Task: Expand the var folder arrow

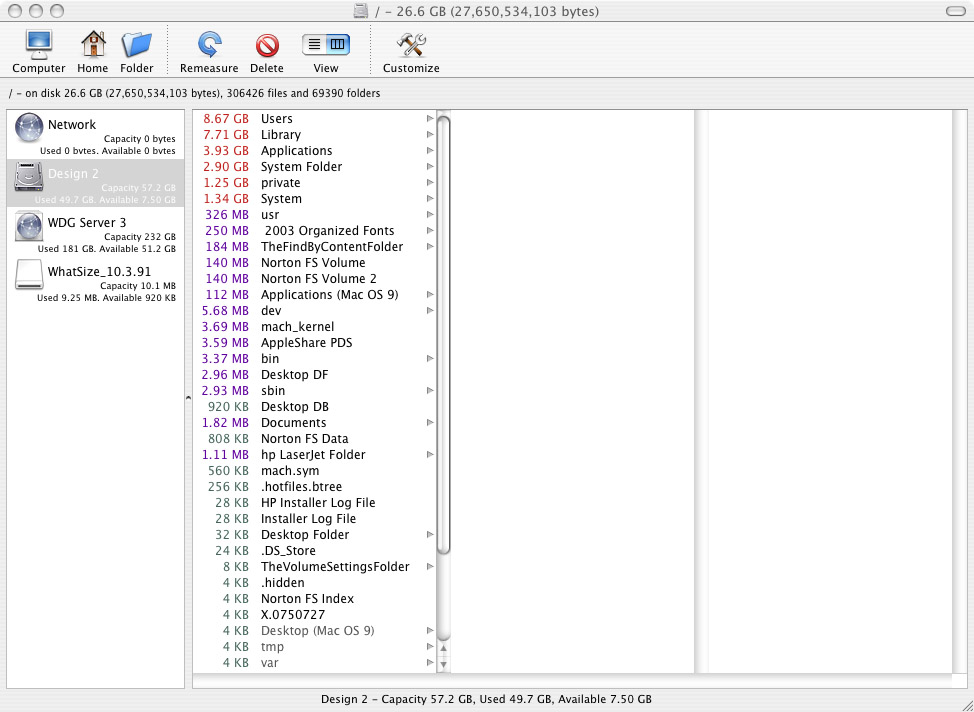Action: click(430, 663)
